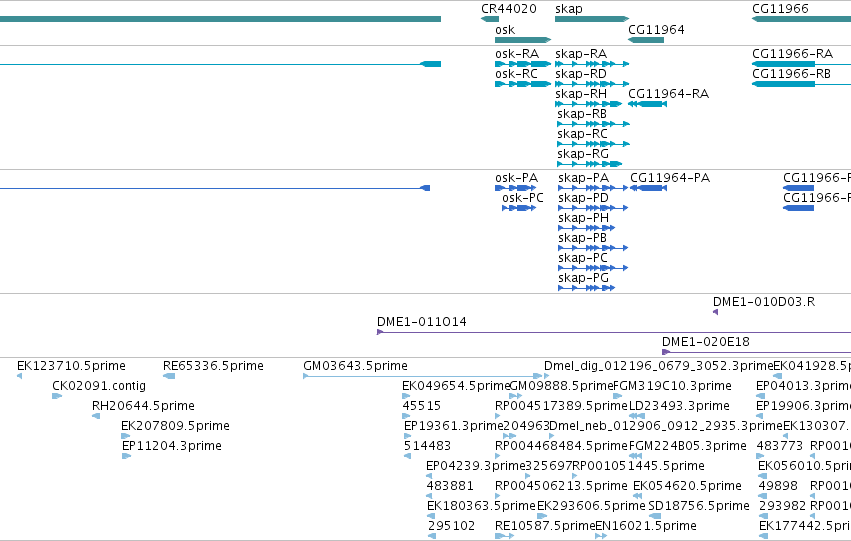Select the DME1-011O14 clone line

tap(614, 332)
